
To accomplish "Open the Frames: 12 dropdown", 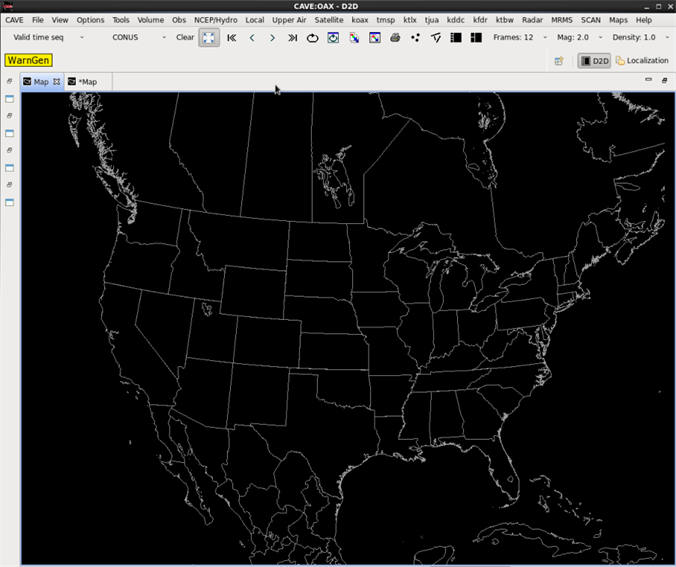I will tap(520, 38).
